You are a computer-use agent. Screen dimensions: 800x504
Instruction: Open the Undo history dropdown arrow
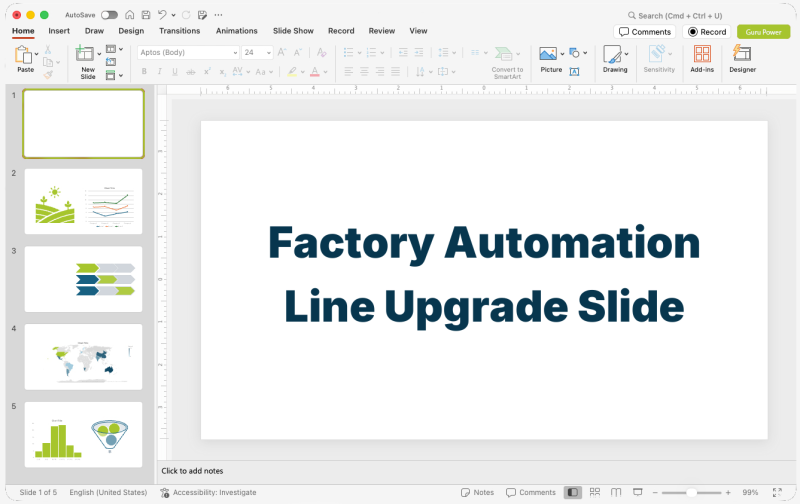[173, 15]
